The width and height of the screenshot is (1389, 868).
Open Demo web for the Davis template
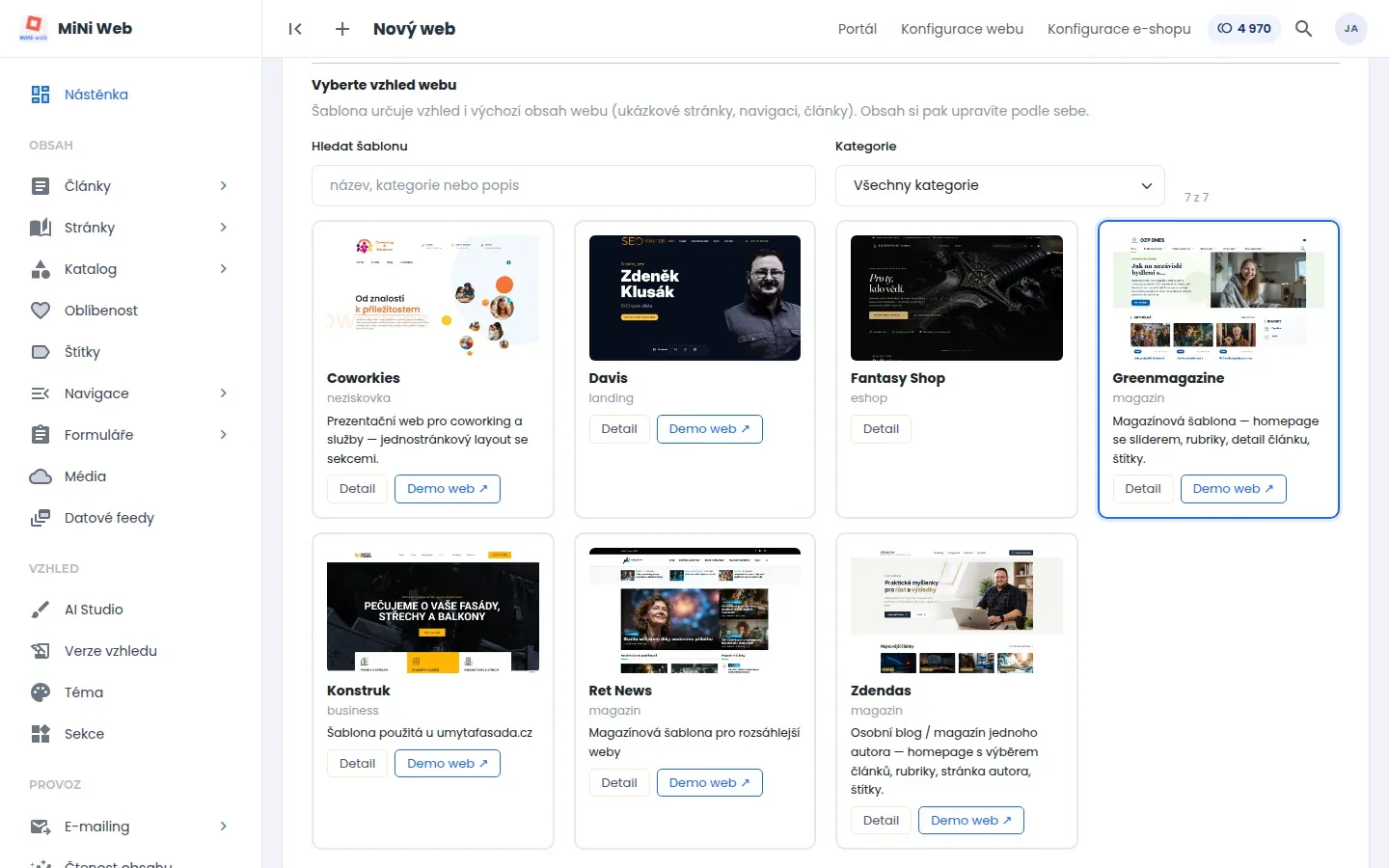pyautogui.click(x=709, y=429)
